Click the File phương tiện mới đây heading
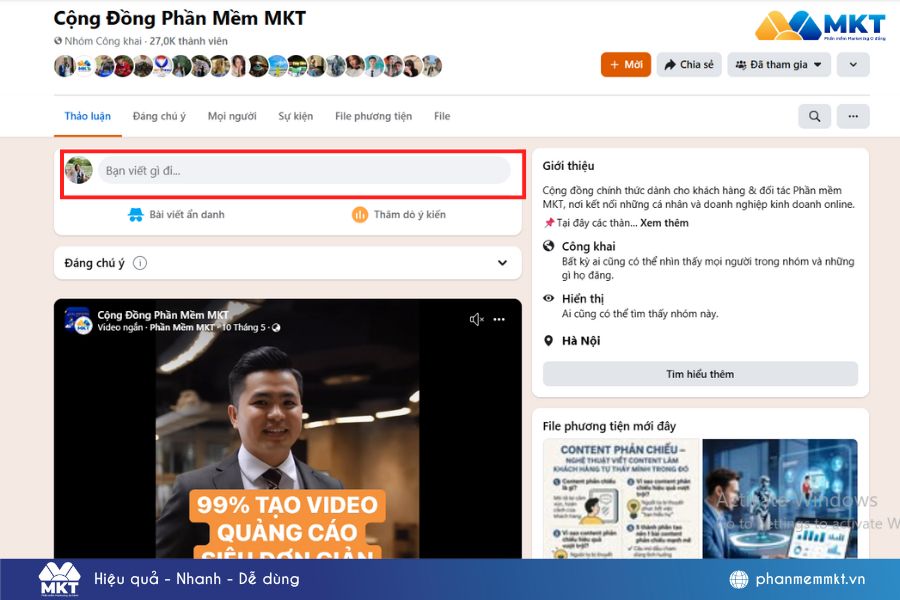Viewport: 900px width, 600px height. tap(609, 426)
